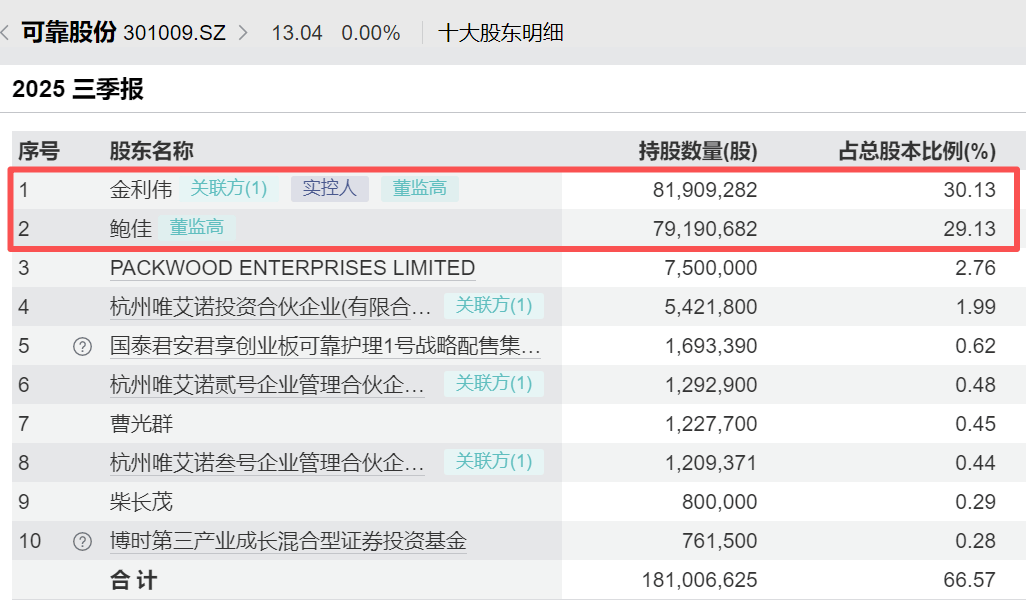Image resolution: width=1026 pixels, height=609 pixels.
Task: Go to previous stock using left chevron
Action: pyautogui.click(x=5, y=32)
